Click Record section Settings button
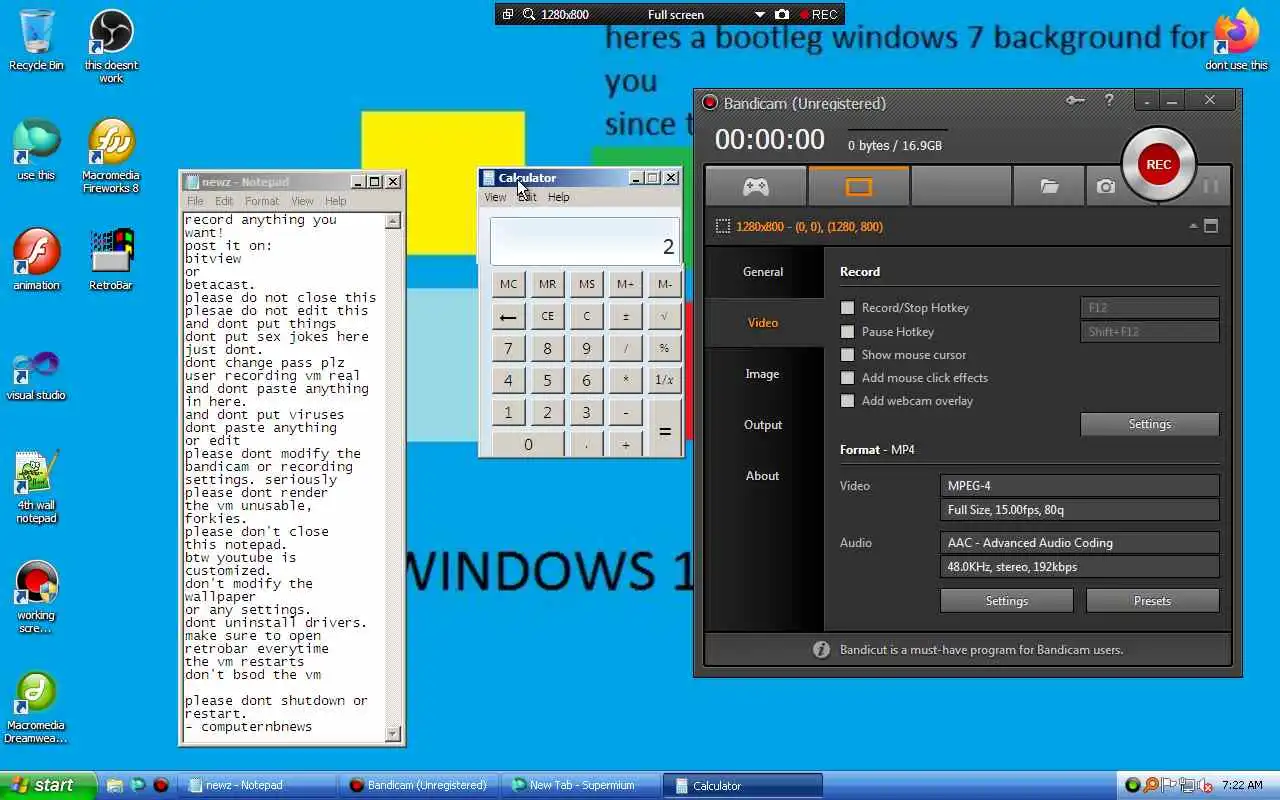Screen dimensions: 1280x800 (x=1149, y=424)
